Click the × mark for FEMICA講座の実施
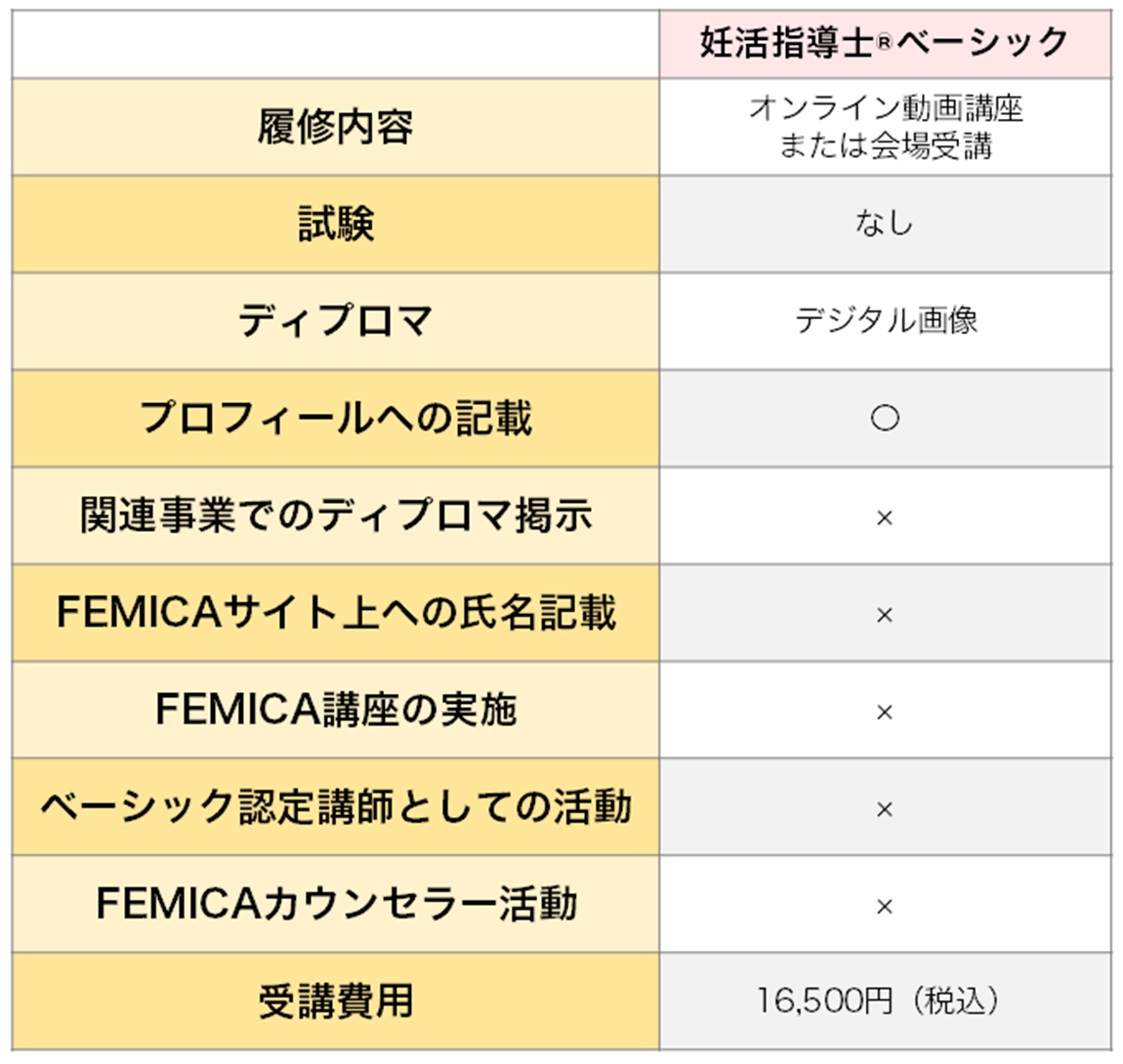The height and width of the screenshot is (1064, 1123). 885,712
